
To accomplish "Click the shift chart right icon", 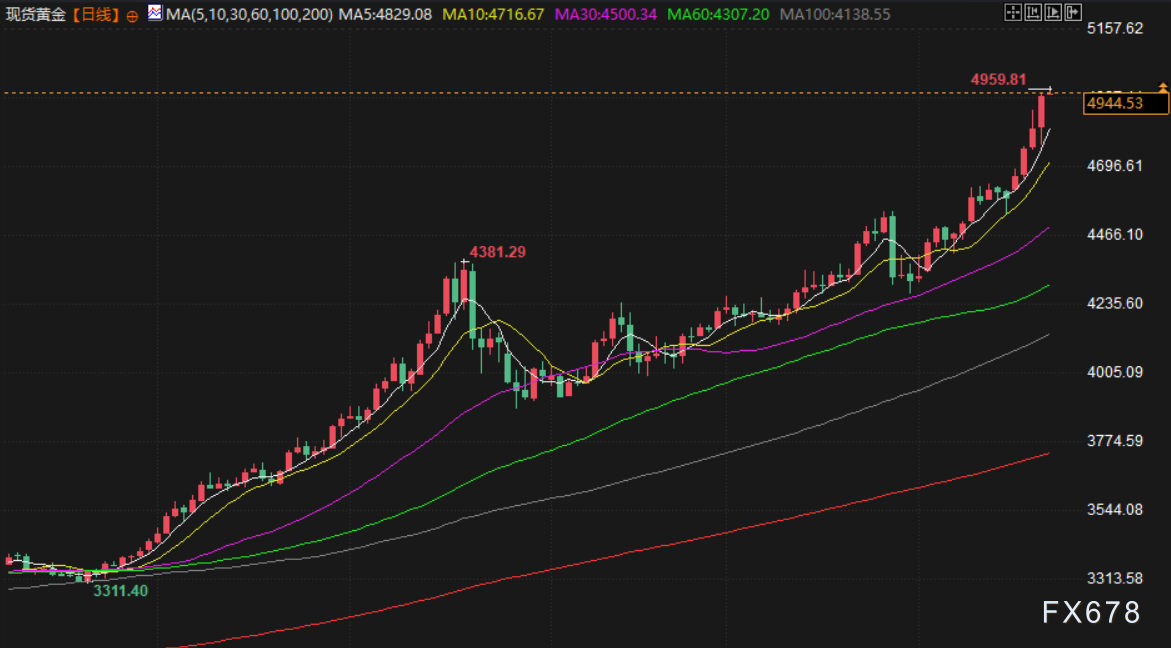I will click(x=1073, y=12).
